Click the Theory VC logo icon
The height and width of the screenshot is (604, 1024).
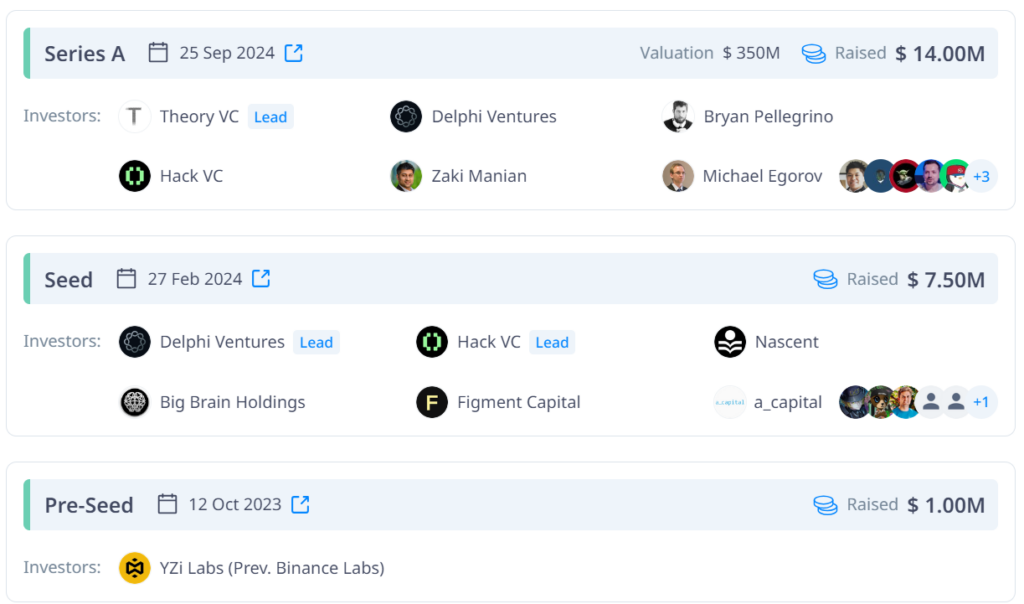click(x=135, y=116)
